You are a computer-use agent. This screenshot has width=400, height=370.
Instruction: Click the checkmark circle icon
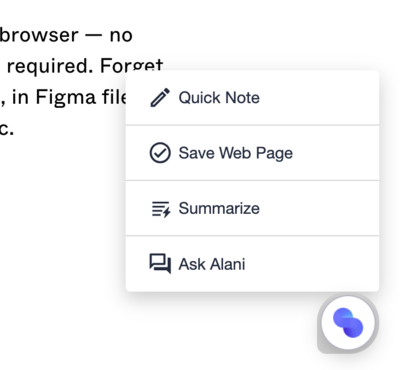[x=160, y=153]
